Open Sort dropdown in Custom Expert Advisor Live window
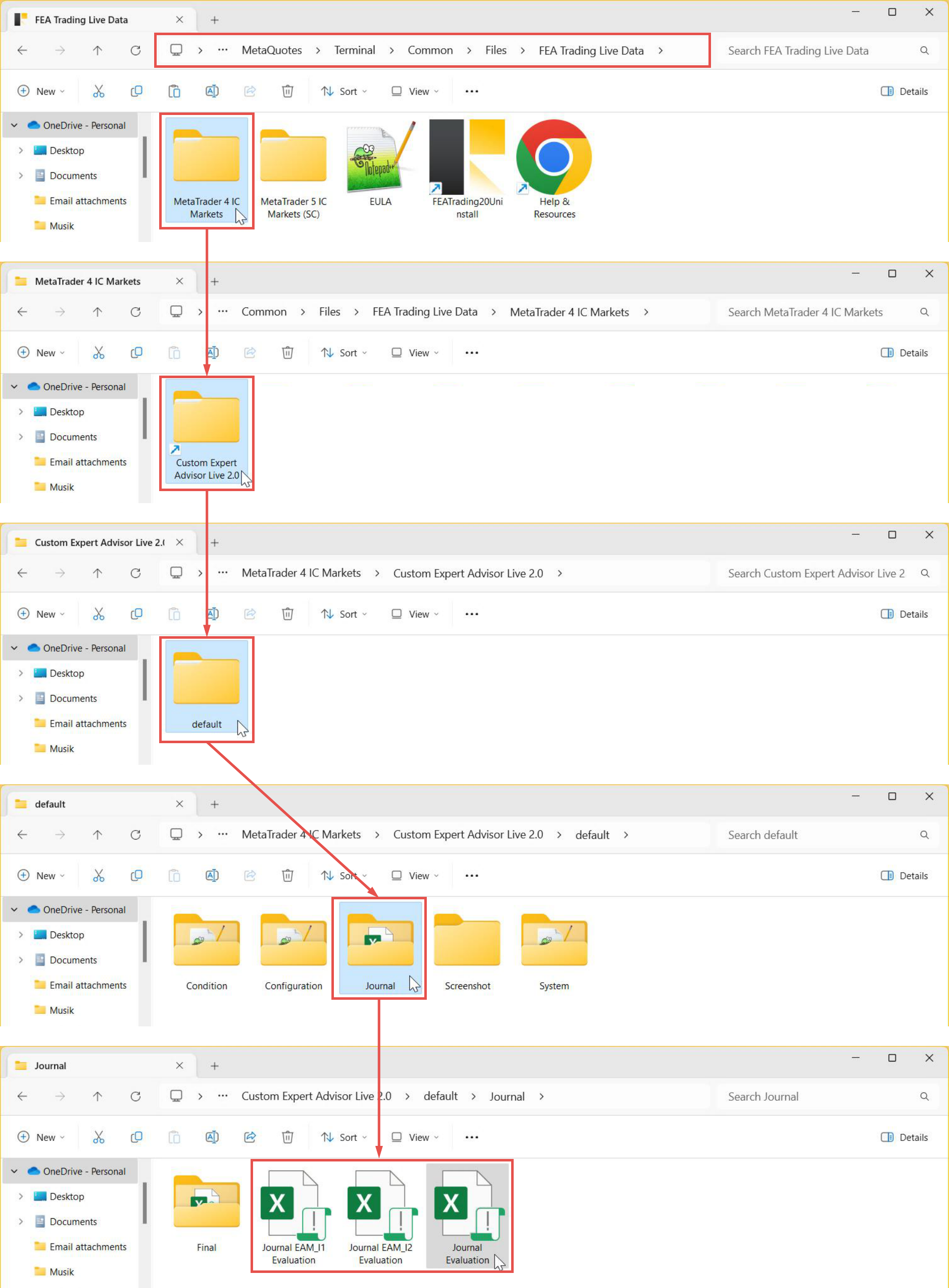The height and width of the screenshot is (1288, 949). (x=344, y=614)
